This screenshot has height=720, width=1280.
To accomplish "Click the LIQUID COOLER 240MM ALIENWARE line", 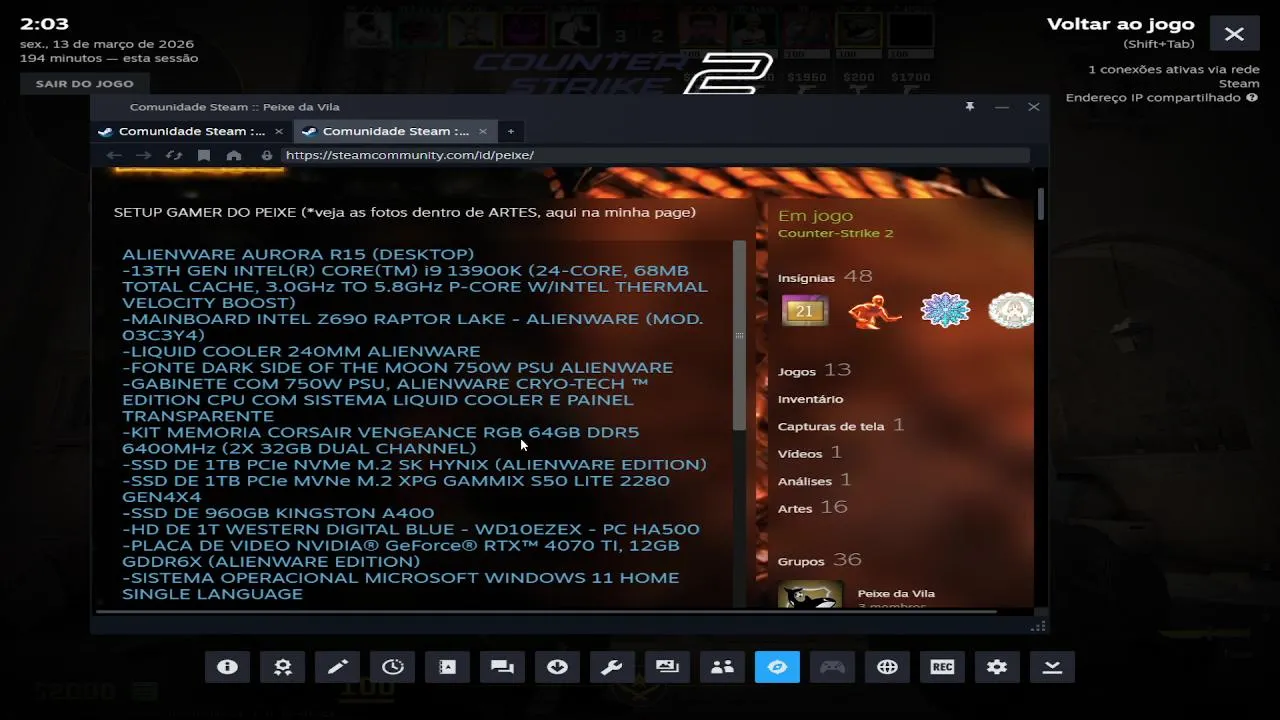I will 301,351.
